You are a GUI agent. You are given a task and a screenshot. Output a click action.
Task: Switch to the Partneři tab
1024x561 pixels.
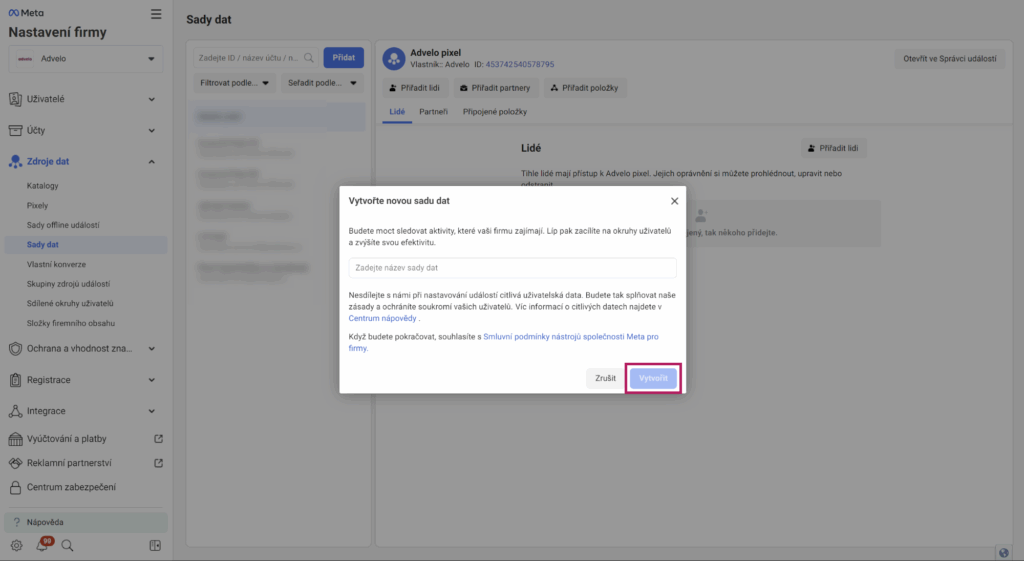pyautogui.click(x=433, y=112)
